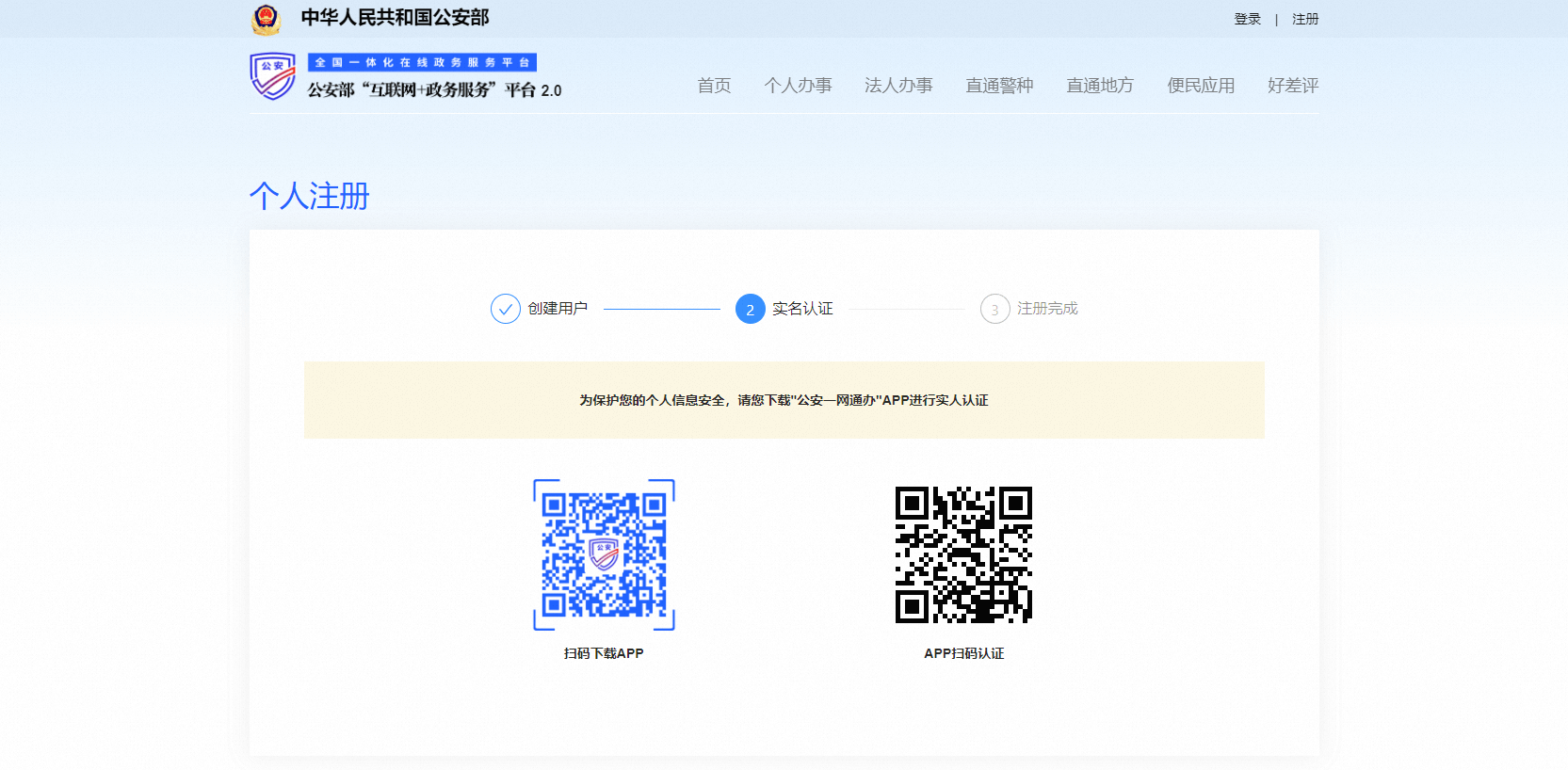Select the 实名认证 step label

tap(802, 309)
